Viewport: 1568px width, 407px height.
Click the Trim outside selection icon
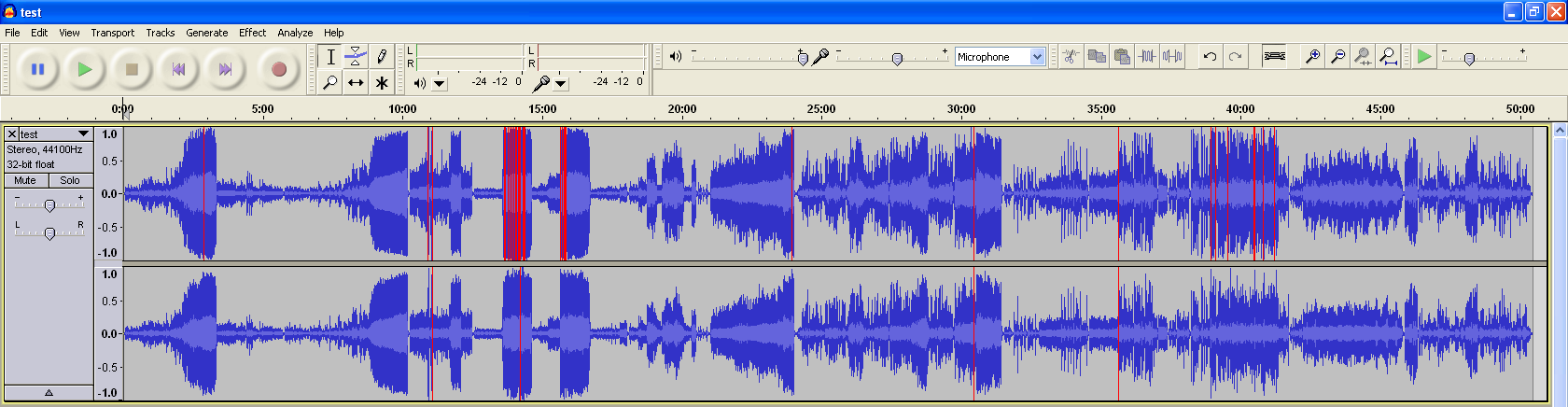coord(1147,56)
